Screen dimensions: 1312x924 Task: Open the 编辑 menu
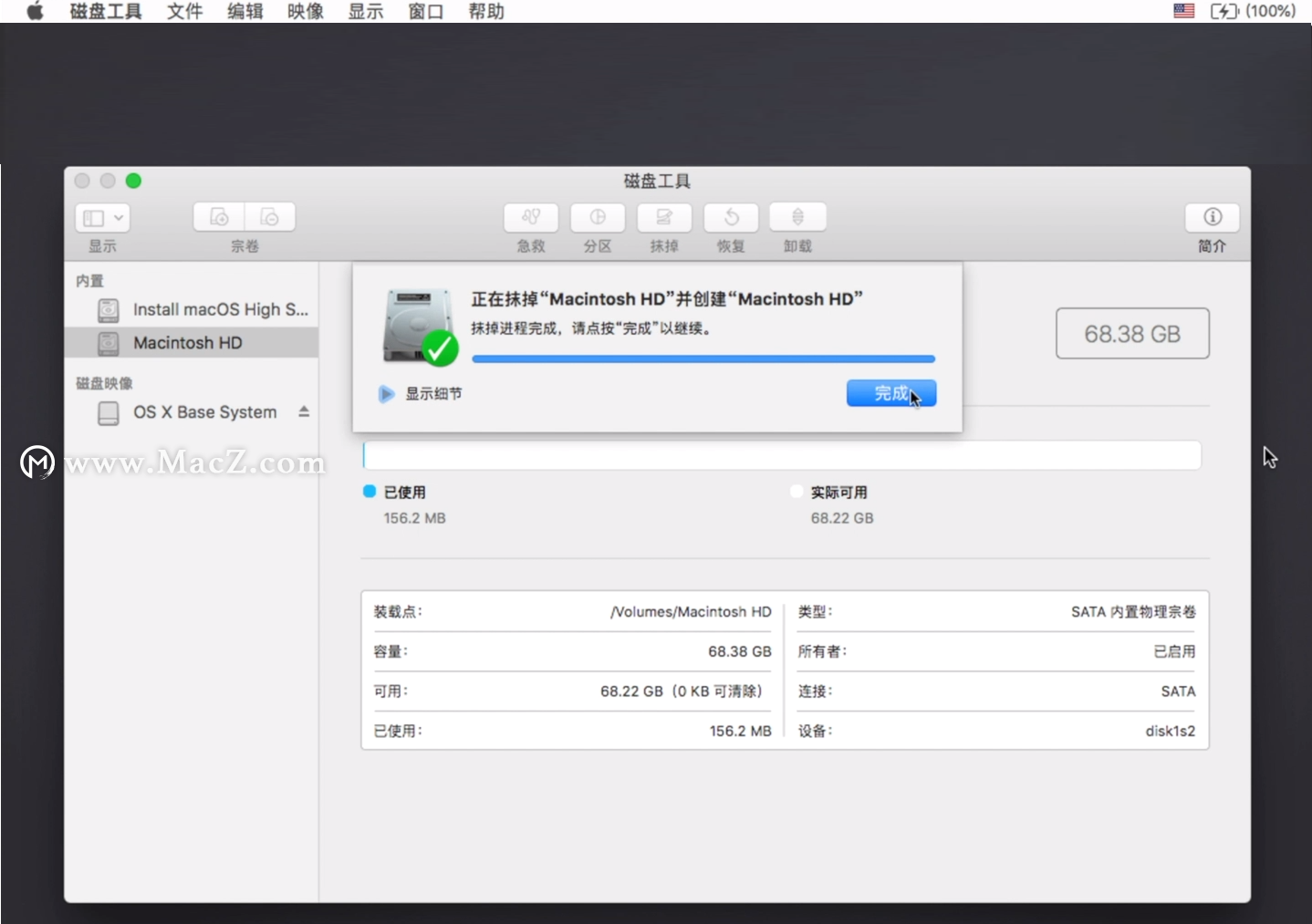point(245,11)
